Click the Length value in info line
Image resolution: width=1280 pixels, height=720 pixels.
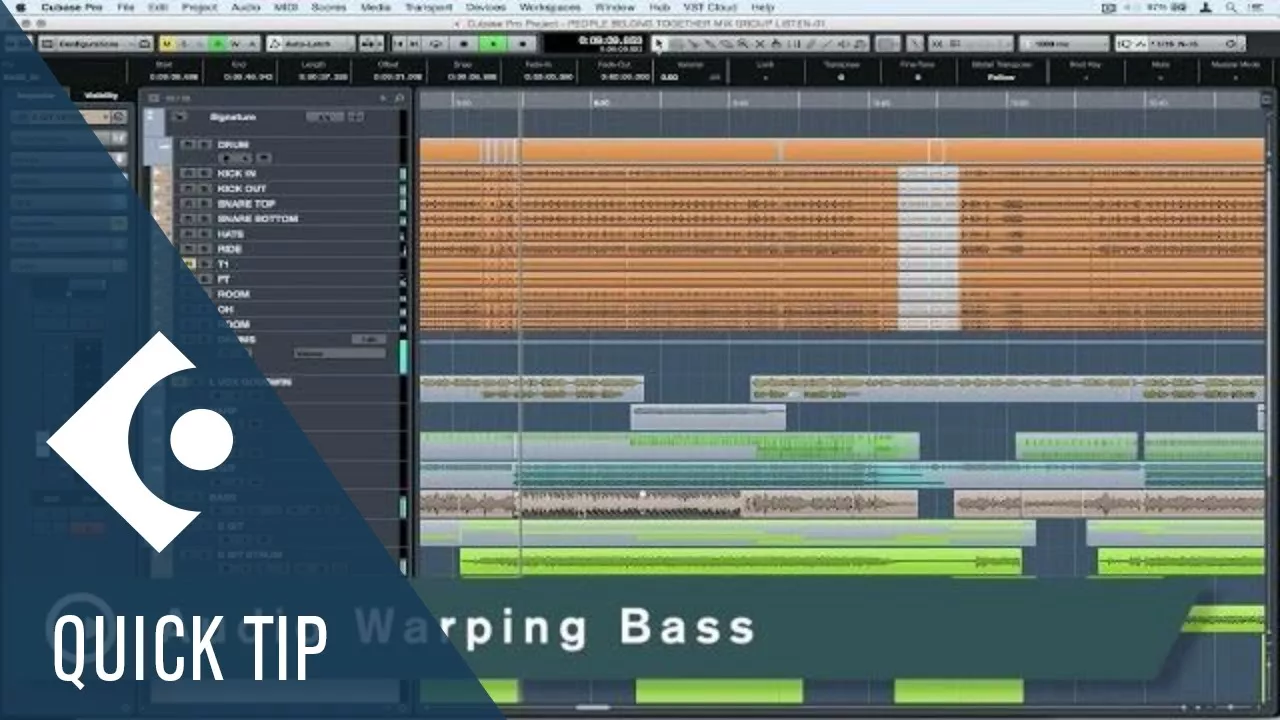(323, 77)
